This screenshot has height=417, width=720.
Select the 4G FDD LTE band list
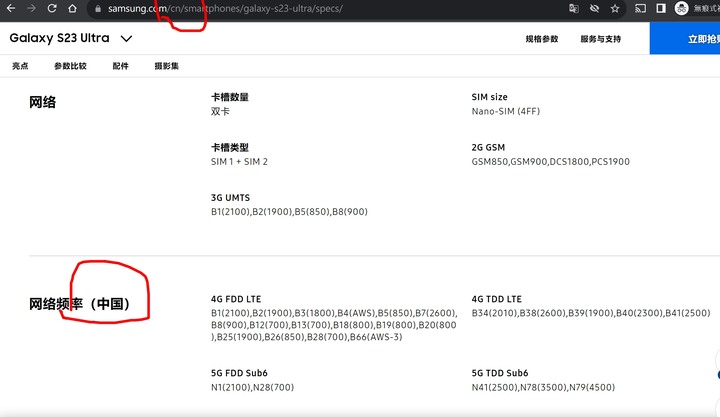click(x=334, y=325)
